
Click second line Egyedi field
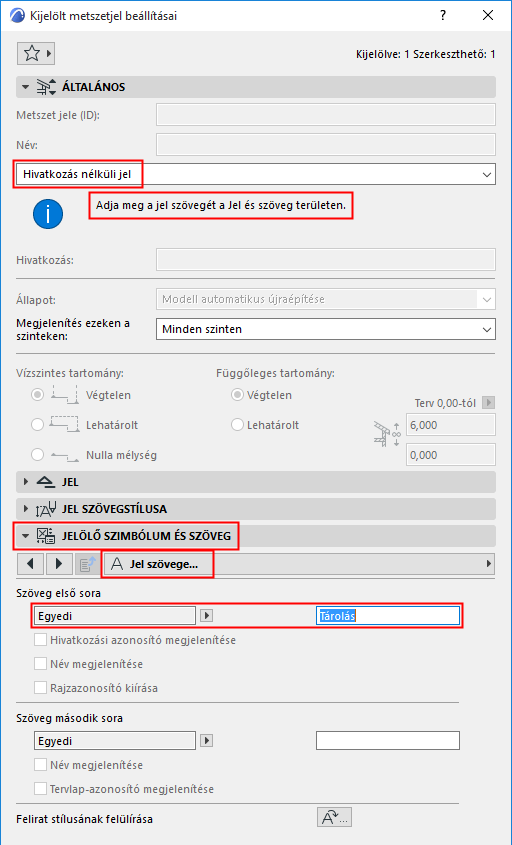click(115, 740)
